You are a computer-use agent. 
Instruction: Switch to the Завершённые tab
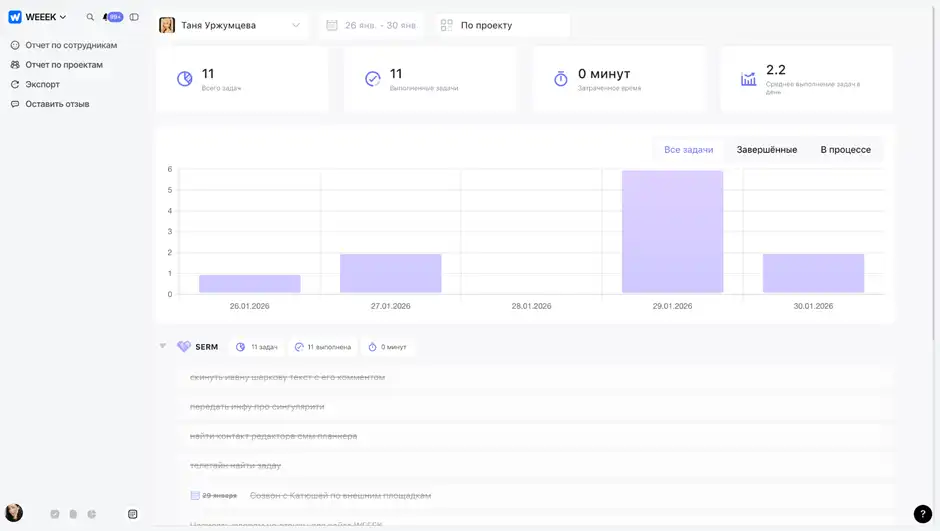(x=767, y=150)
